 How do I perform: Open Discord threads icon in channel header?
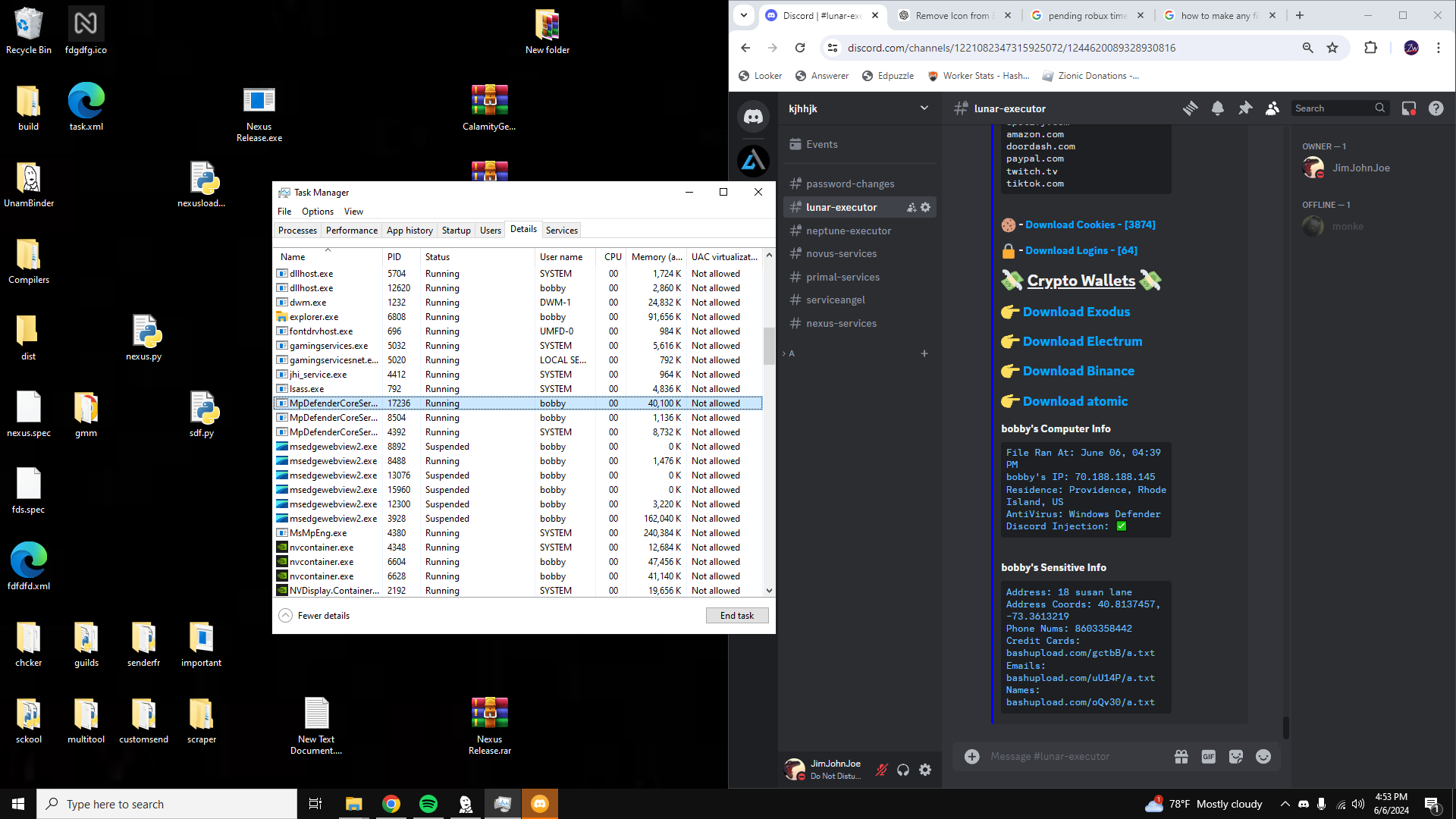[x=1190, y=108]
